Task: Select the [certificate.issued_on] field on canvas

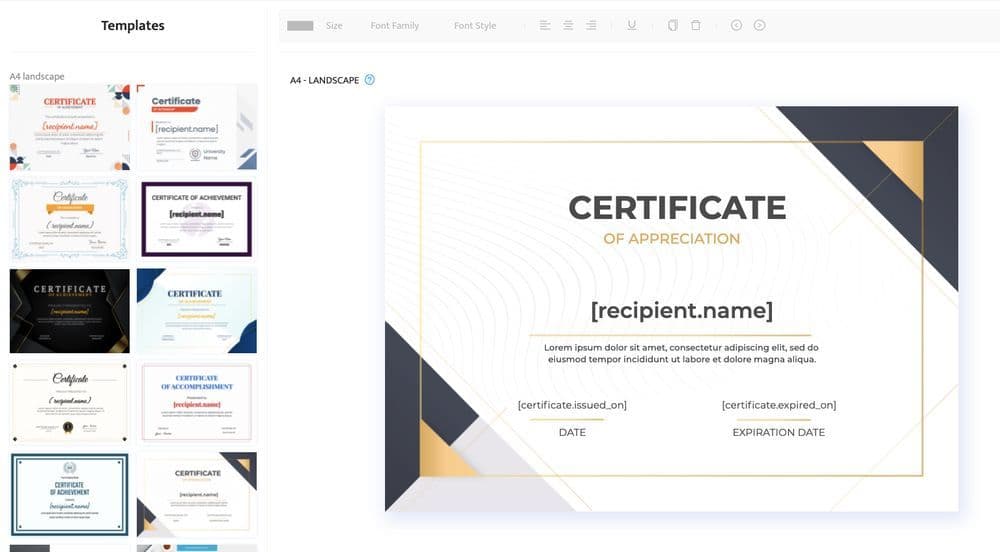Action: click(x=572, y=405)
